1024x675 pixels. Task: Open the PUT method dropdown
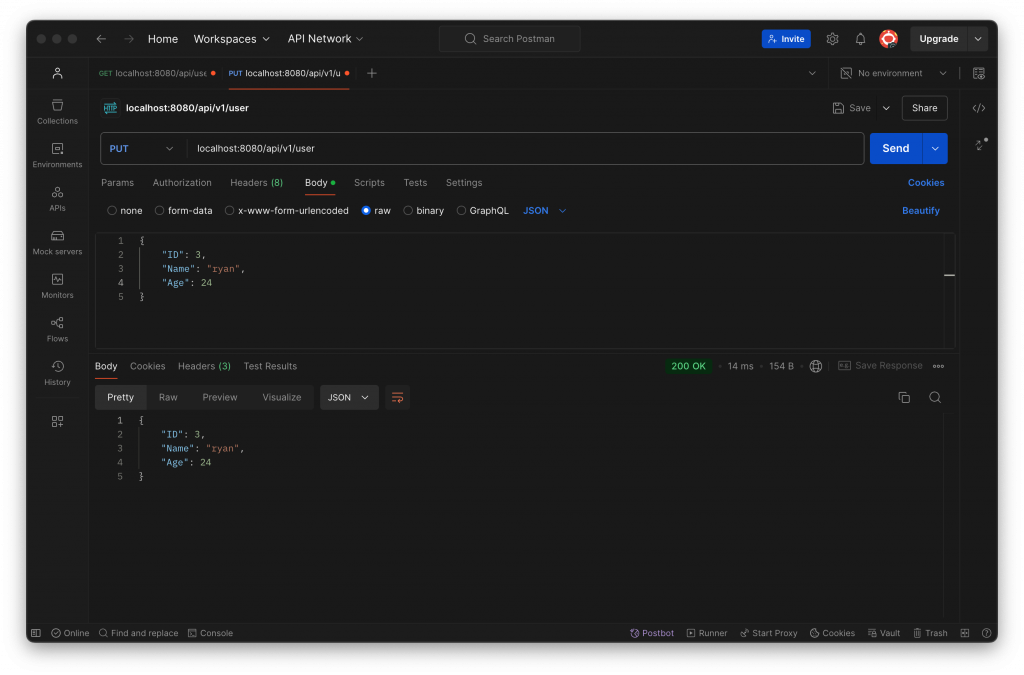click(142, 149)
